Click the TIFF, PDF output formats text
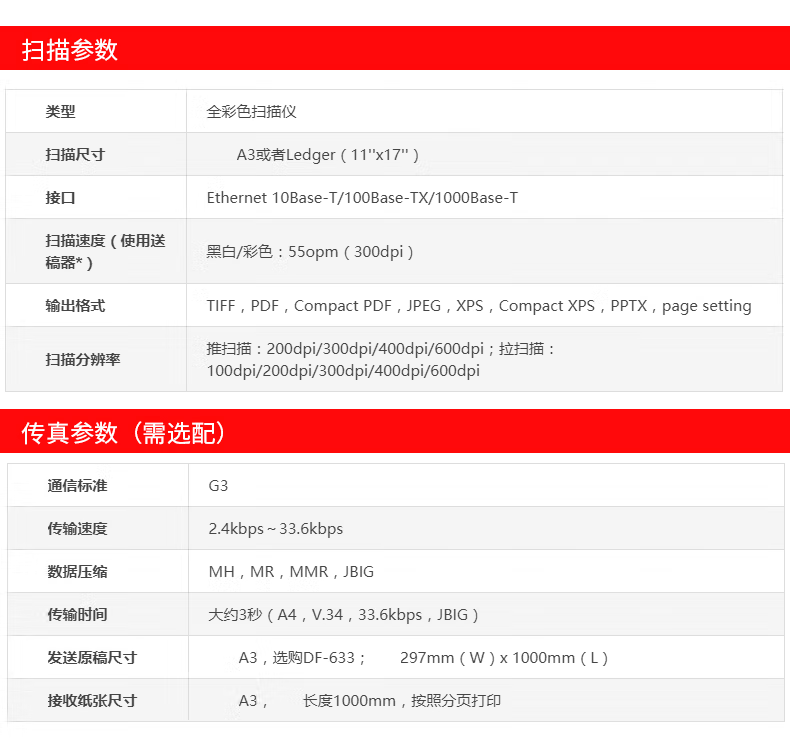 click(x=479, y=306)
